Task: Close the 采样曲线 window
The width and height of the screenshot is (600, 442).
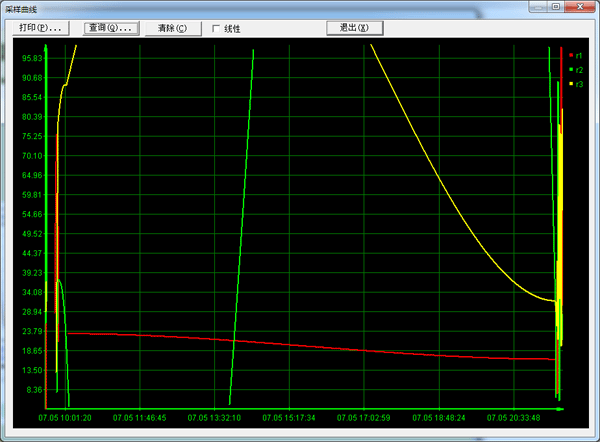Action: (x=580, y=7)
